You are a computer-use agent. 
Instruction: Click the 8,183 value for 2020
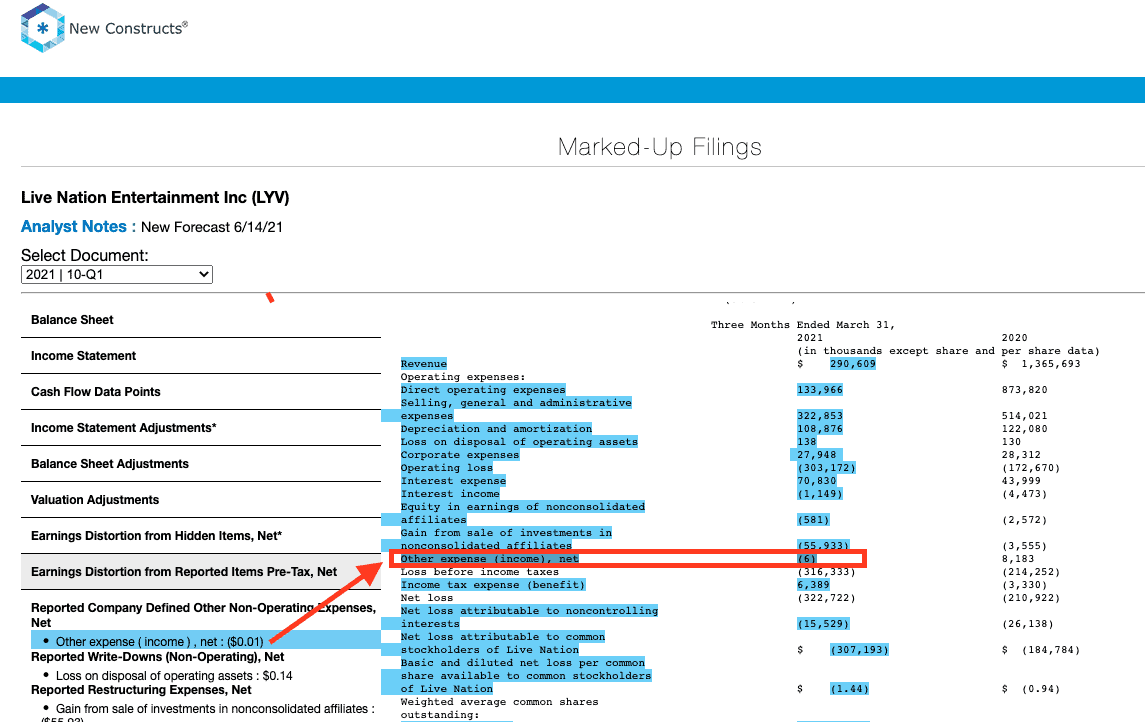[x=1018, y=559]
